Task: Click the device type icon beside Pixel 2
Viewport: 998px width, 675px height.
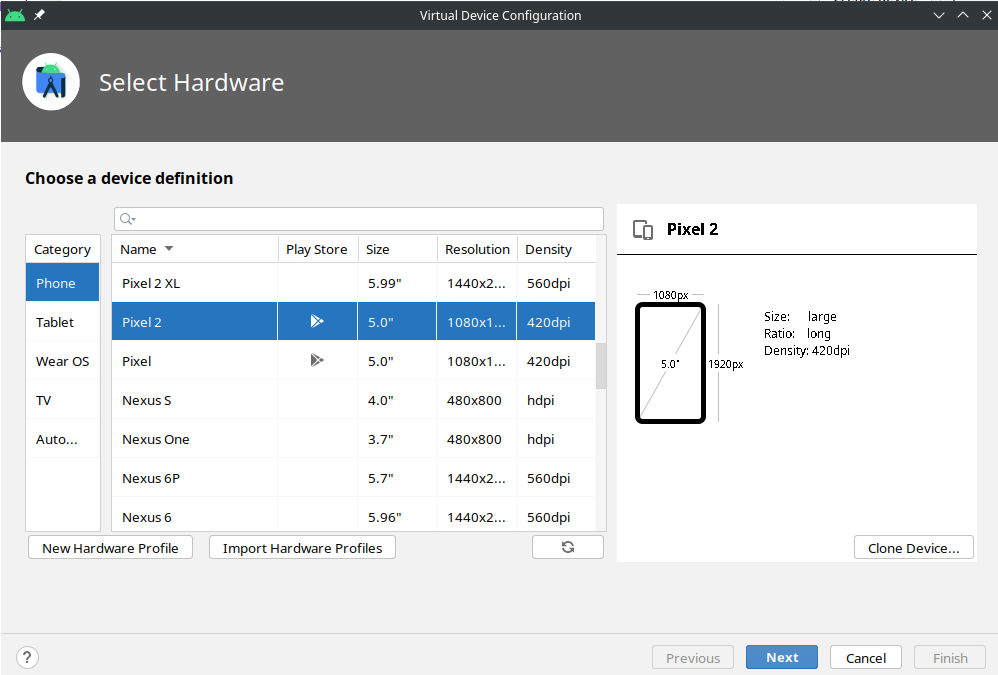Action: [644, 229]
